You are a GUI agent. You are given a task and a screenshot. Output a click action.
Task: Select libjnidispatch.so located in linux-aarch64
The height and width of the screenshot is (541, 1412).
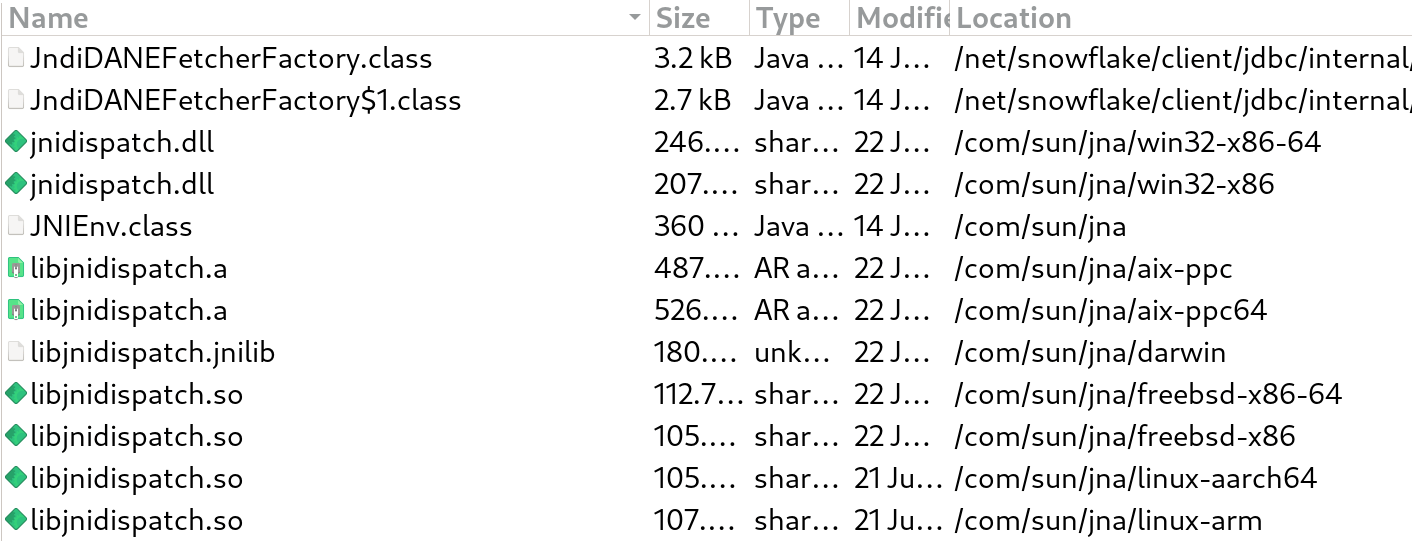(136, 479)
